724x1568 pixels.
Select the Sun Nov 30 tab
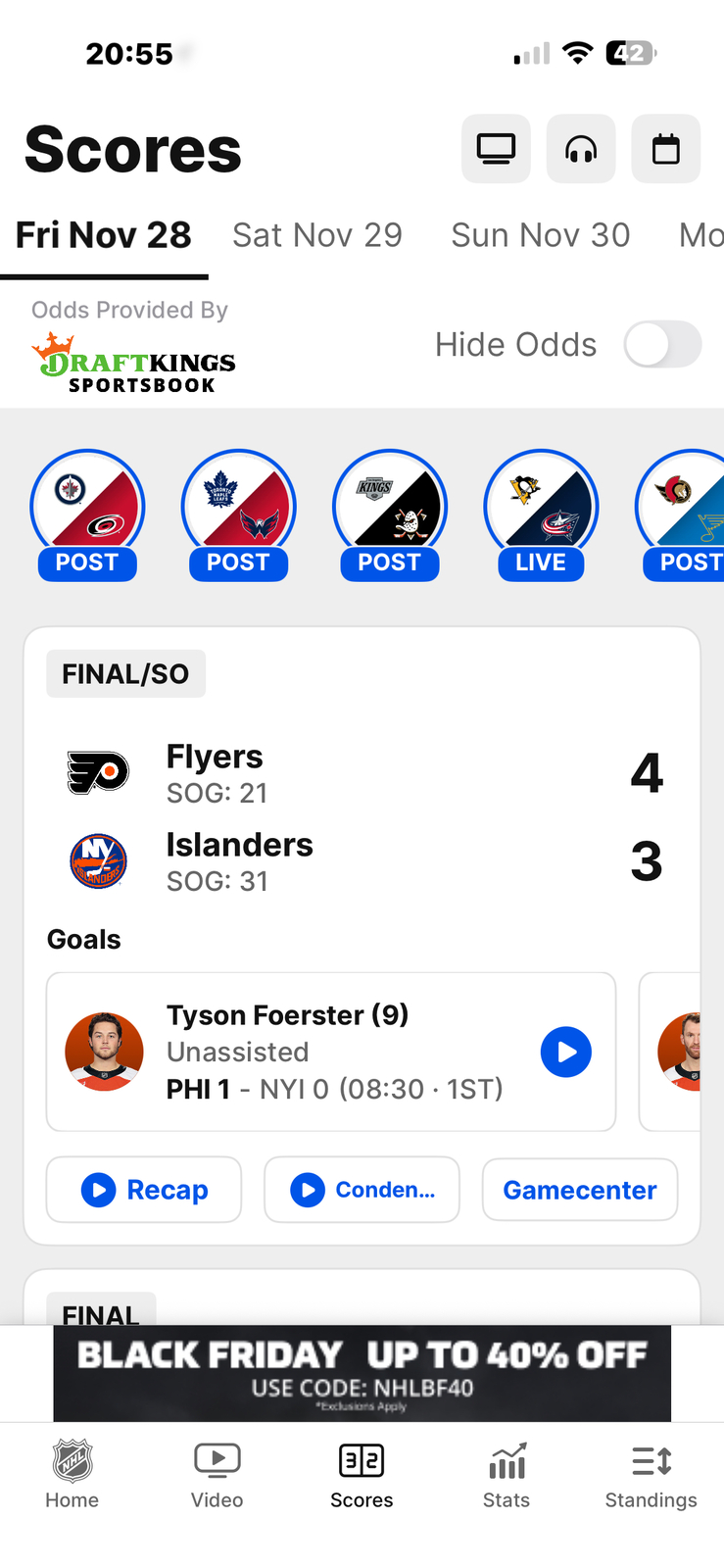[540, 235]
